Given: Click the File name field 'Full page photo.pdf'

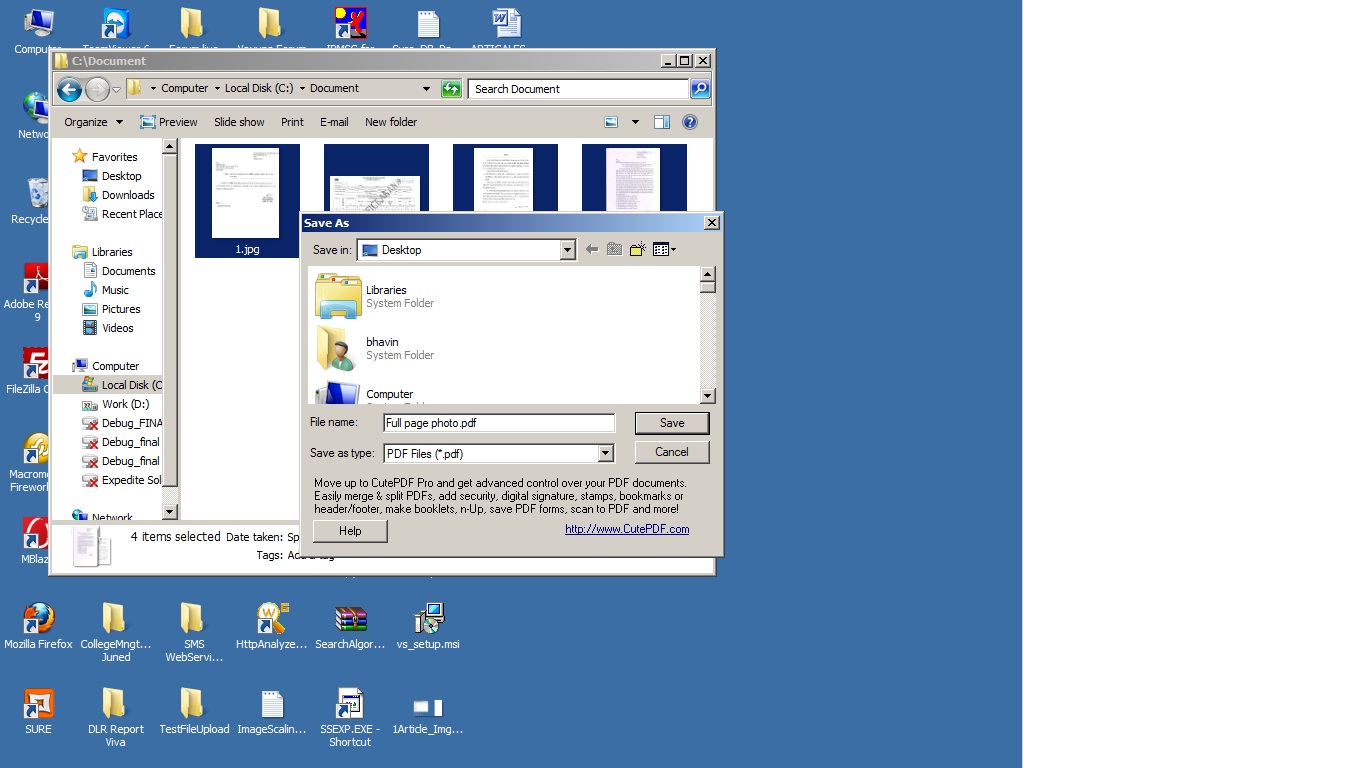Looking at the screenshot, I should (x=499, y=423).
